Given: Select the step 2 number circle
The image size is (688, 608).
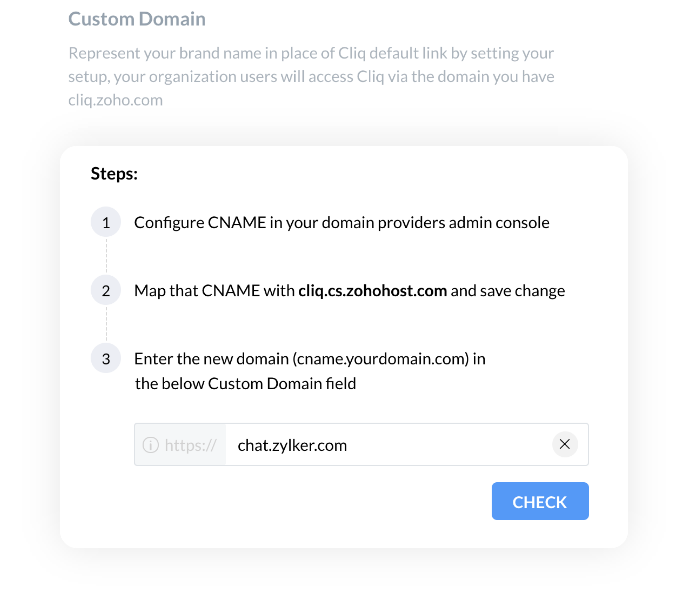Looking at the screenshot, I should 106,291.
